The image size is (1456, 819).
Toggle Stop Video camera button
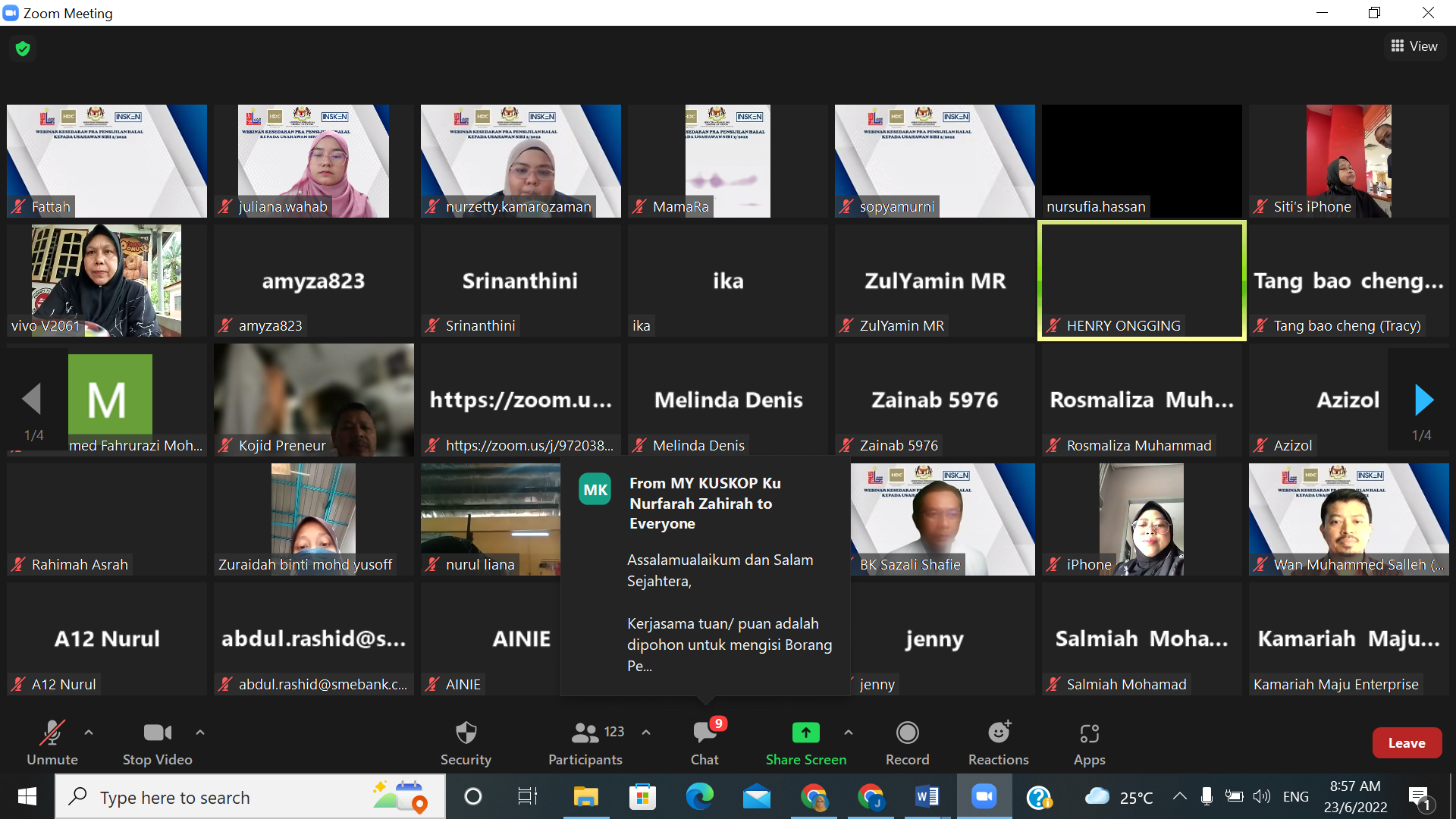(x=157, y=742)
